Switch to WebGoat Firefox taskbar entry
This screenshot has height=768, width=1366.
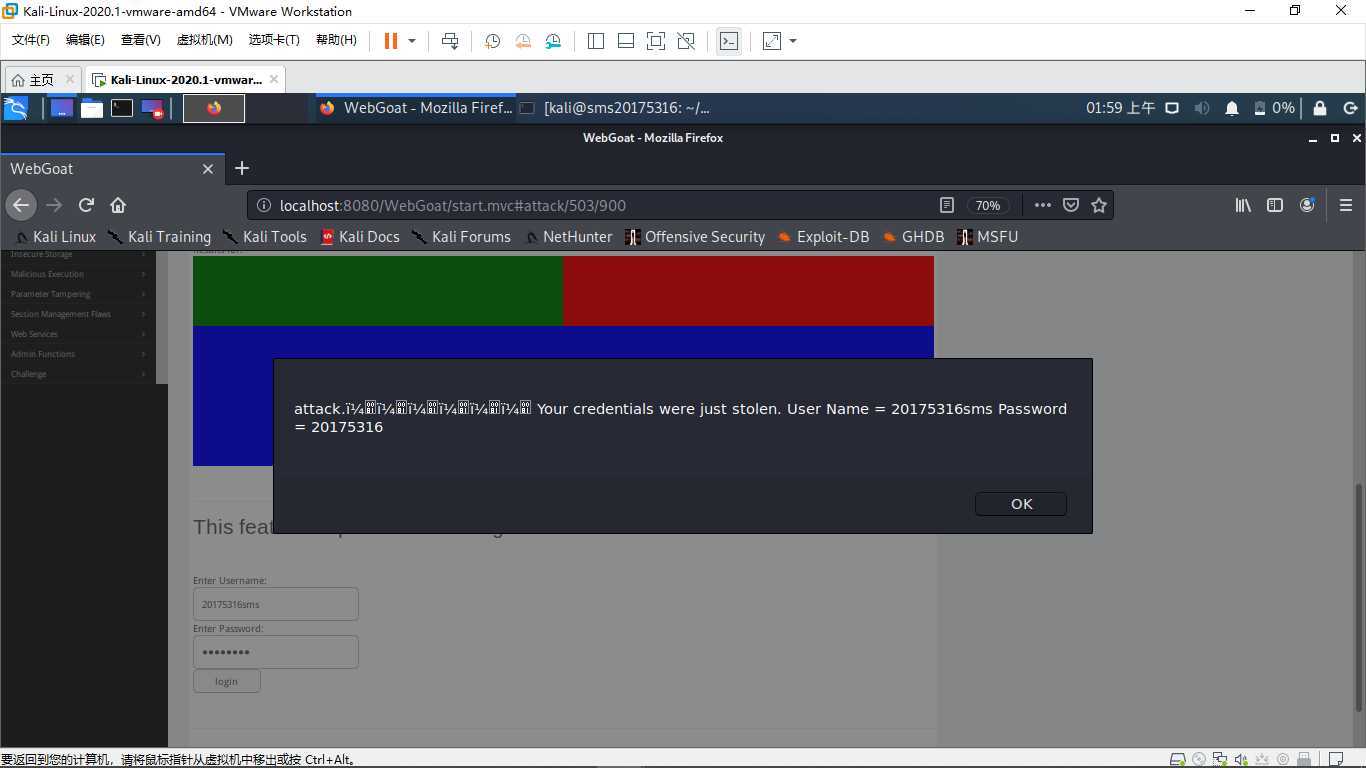coord(415,108)
